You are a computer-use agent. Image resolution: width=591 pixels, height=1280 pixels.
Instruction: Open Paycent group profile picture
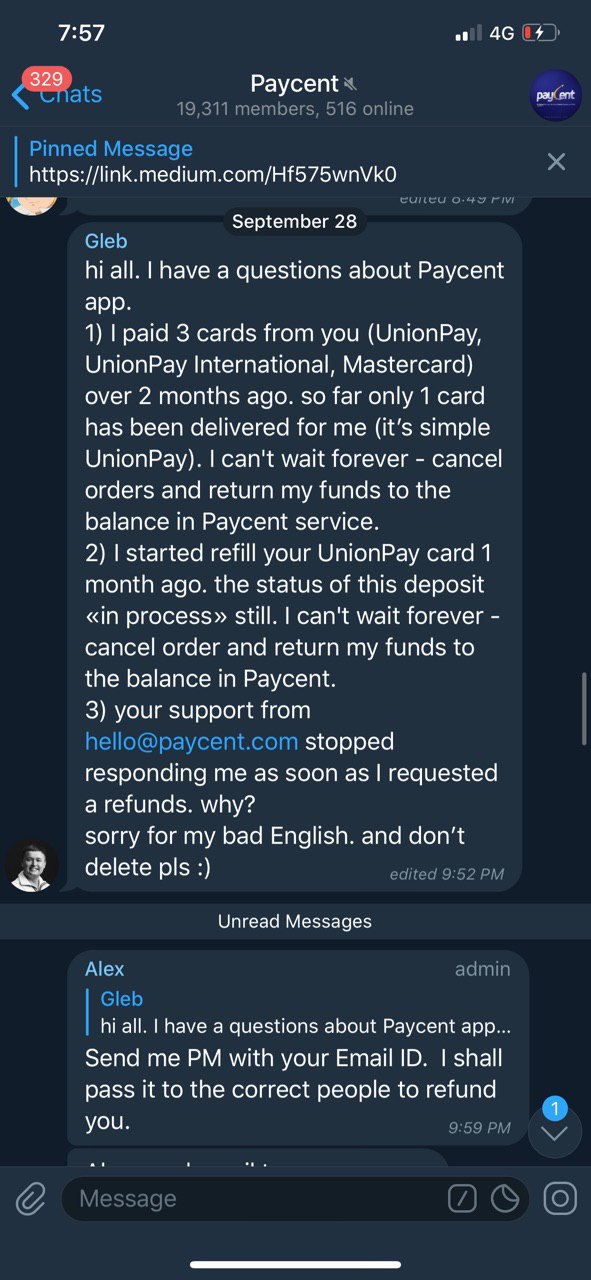point(555,95)
